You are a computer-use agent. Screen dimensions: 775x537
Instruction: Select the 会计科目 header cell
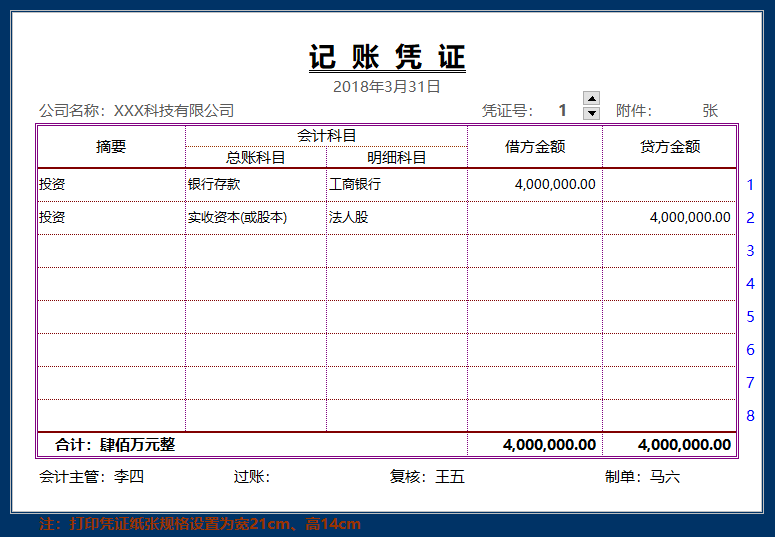(326, 136)
